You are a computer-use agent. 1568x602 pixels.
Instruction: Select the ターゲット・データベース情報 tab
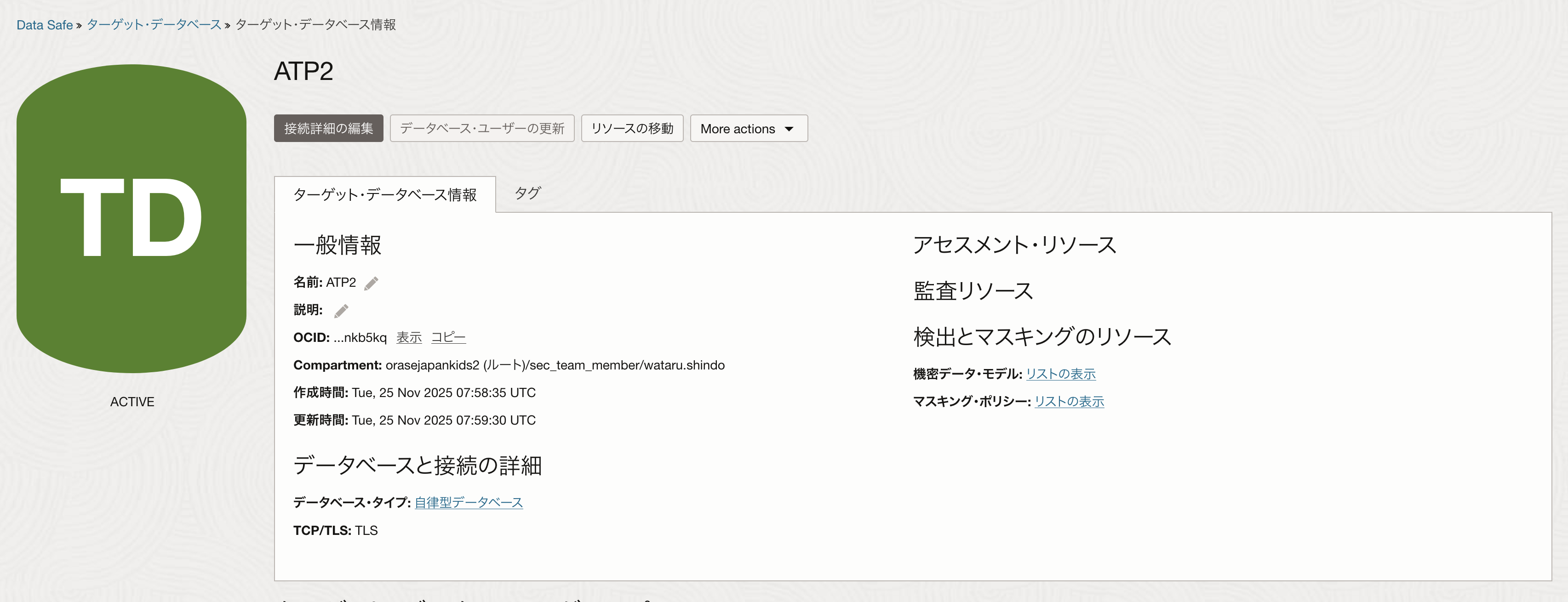point(385,194)
